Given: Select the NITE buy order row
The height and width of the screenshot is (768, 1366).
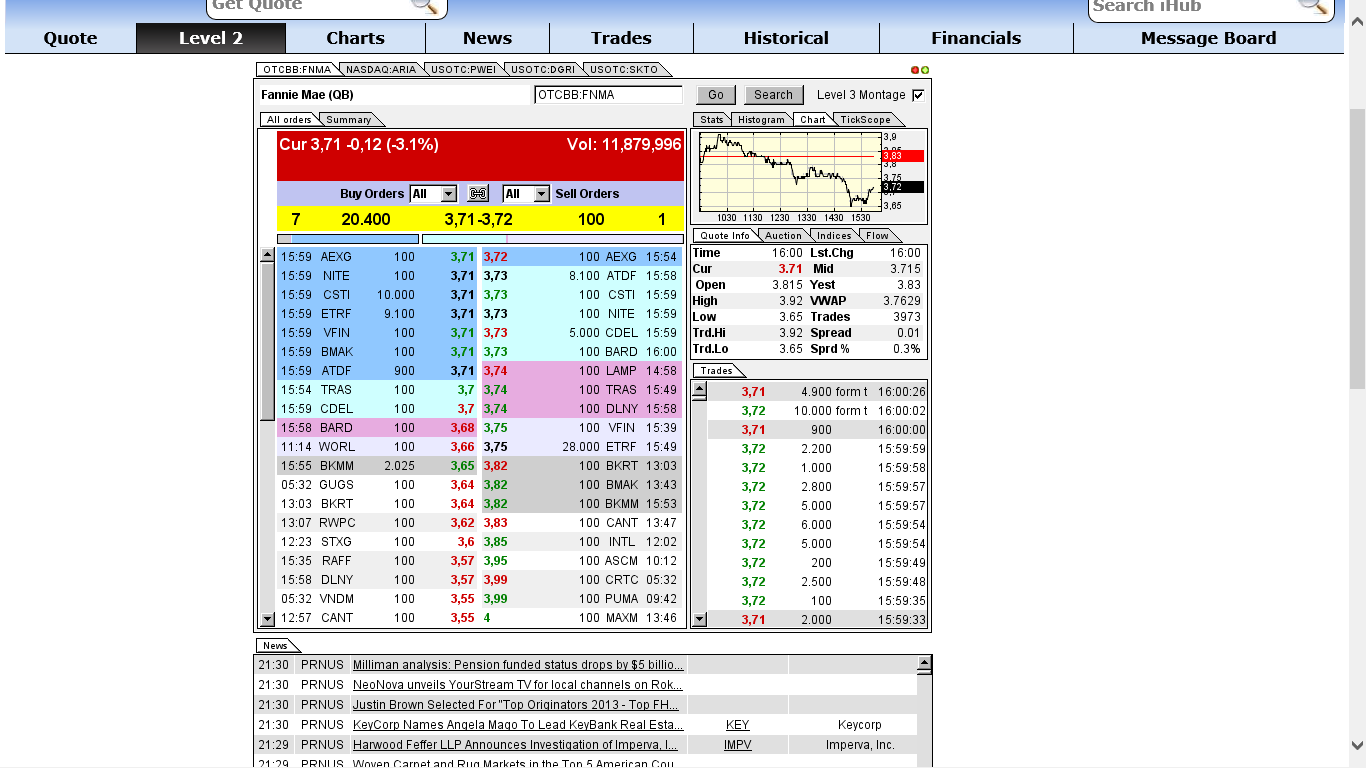Looking at the screenshot, I should pos(378,276).
